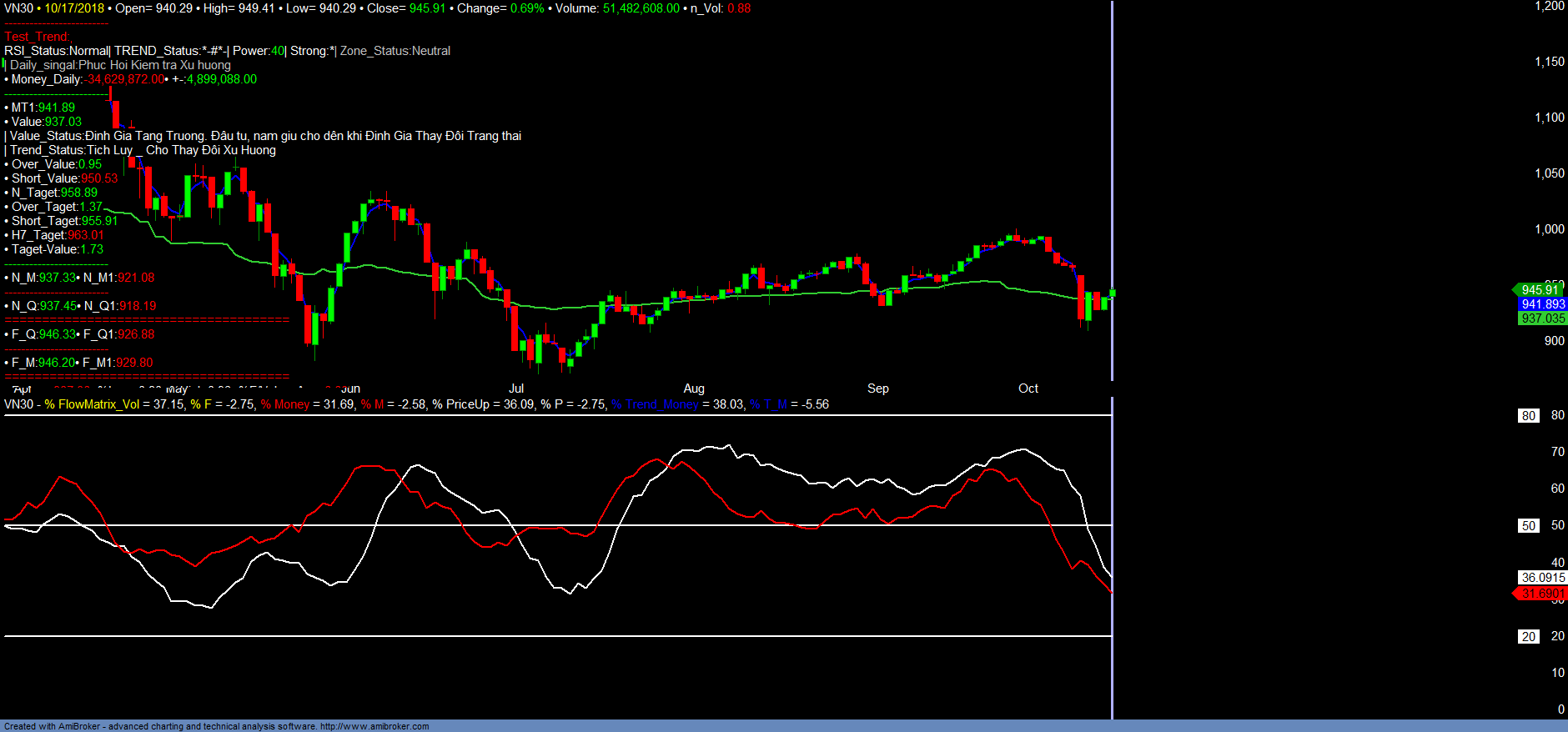Select the red Test_Trend label
1568x732 pixels.
(38, 37)
